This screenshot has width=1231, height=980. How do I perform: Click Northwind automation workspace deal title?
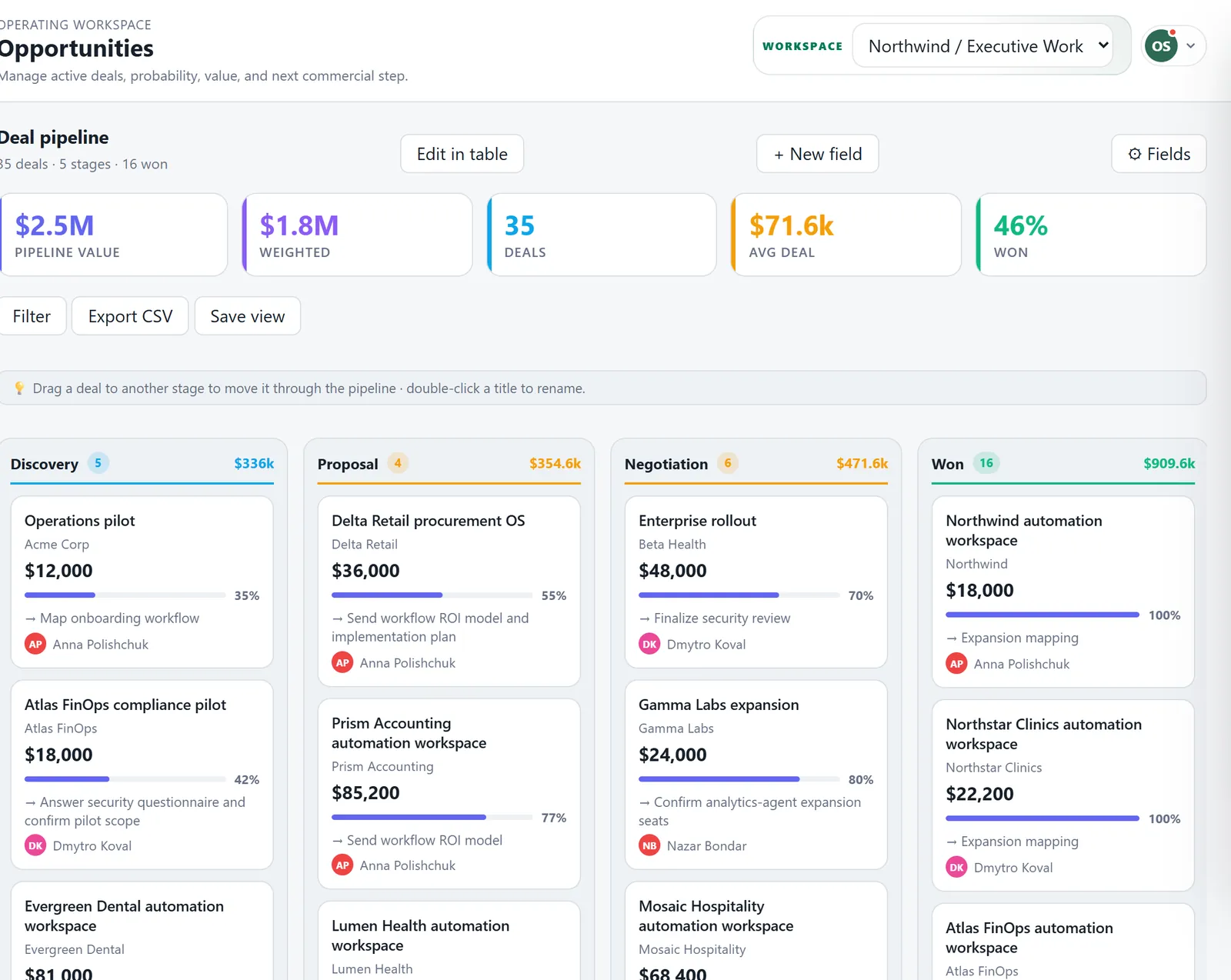pyautogui.click(x=1023, y=531)
